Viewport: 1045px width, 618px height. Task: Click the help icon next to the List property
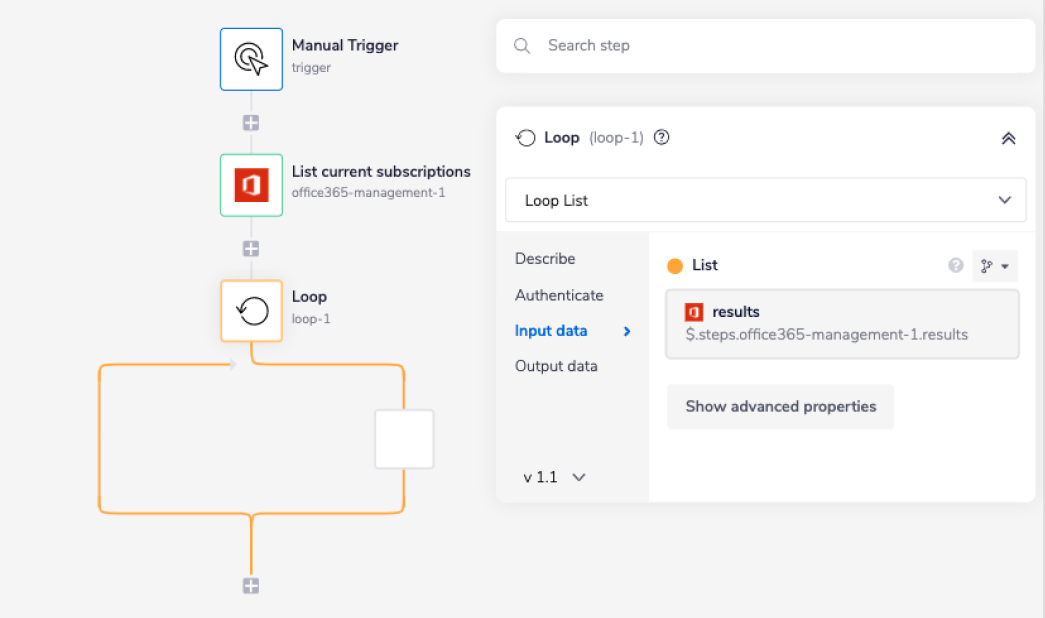[955, 265]
